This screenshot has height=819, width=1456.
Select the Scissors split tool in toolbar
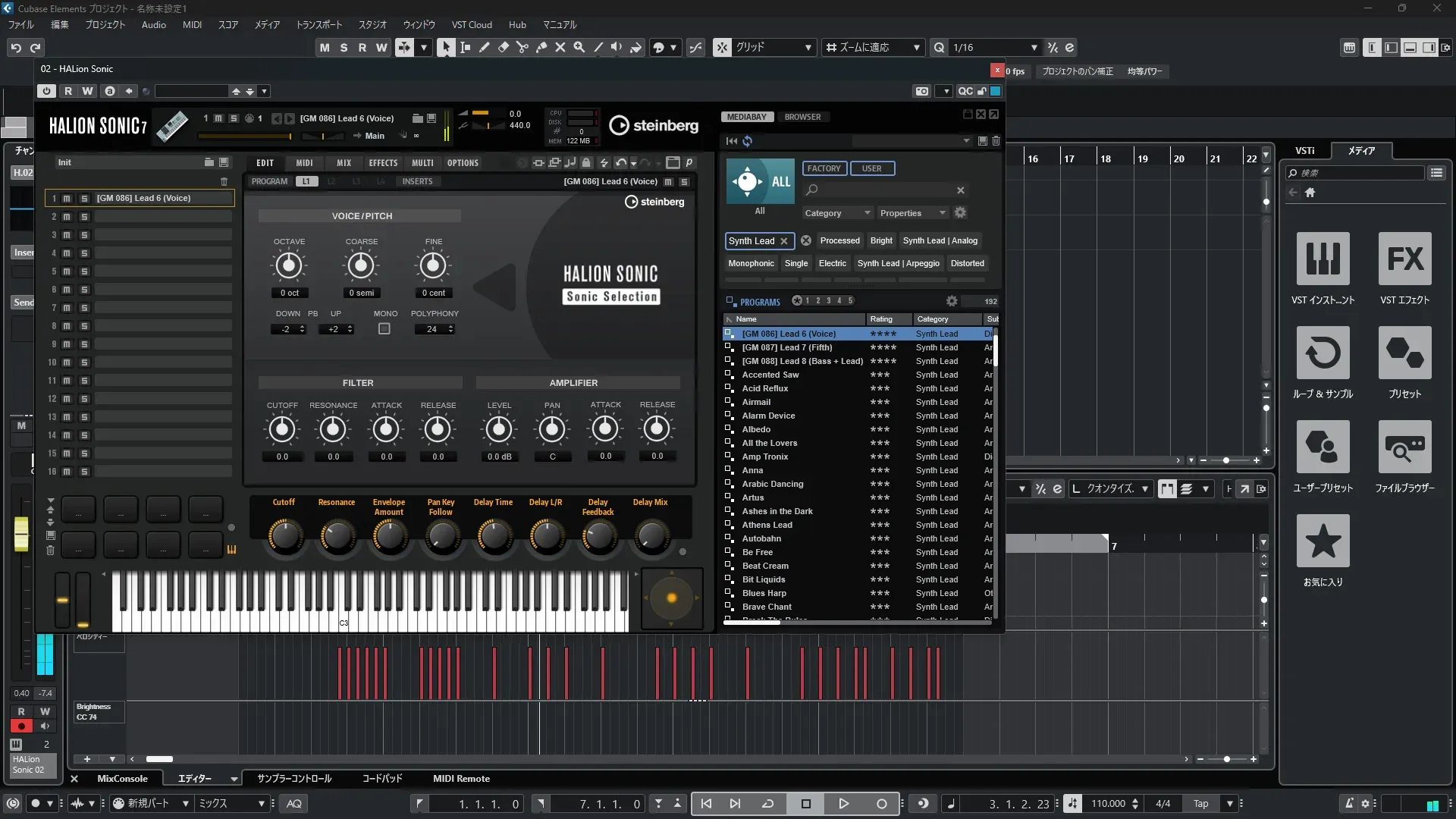click(x=522, y=47)
